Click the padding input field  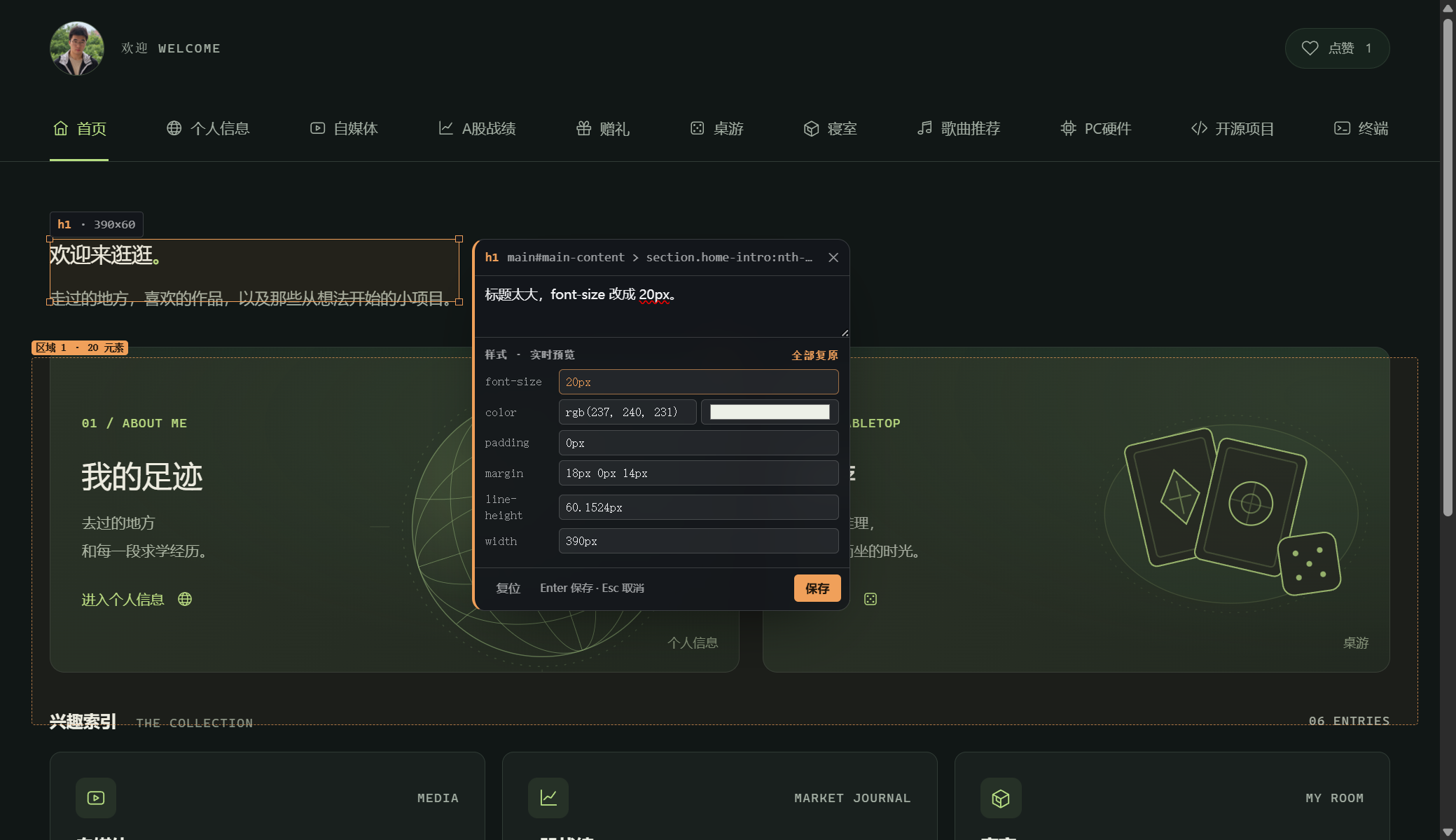point(698,443)
